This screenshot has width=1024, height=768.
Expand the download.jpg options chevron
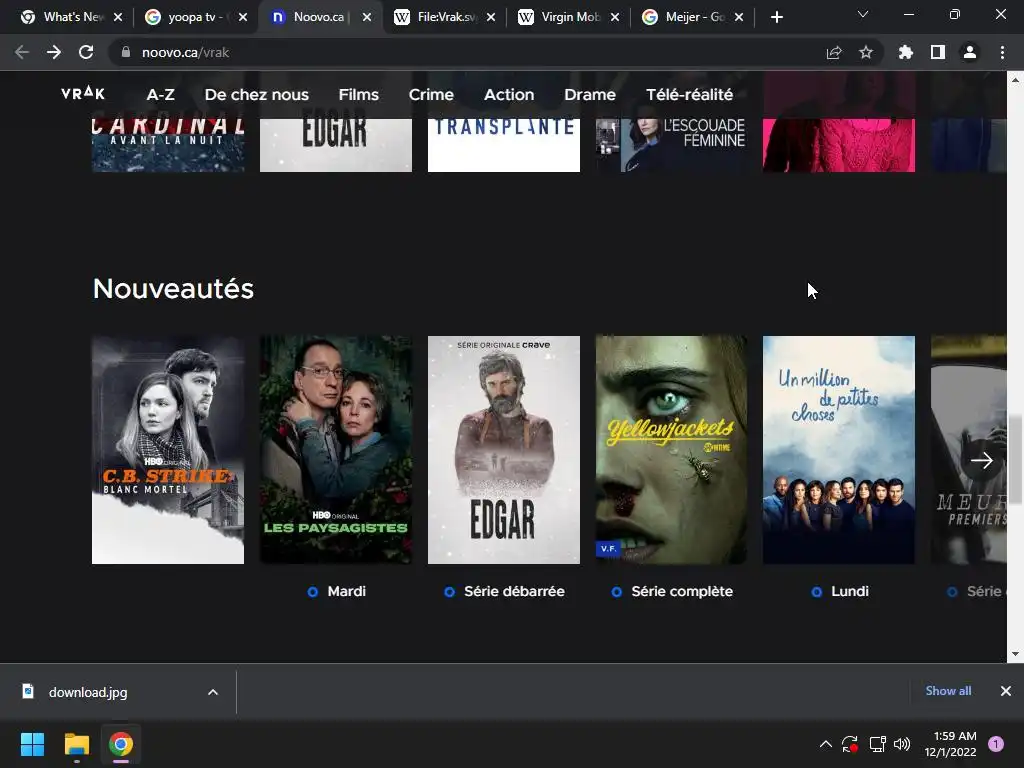(213, 692)
